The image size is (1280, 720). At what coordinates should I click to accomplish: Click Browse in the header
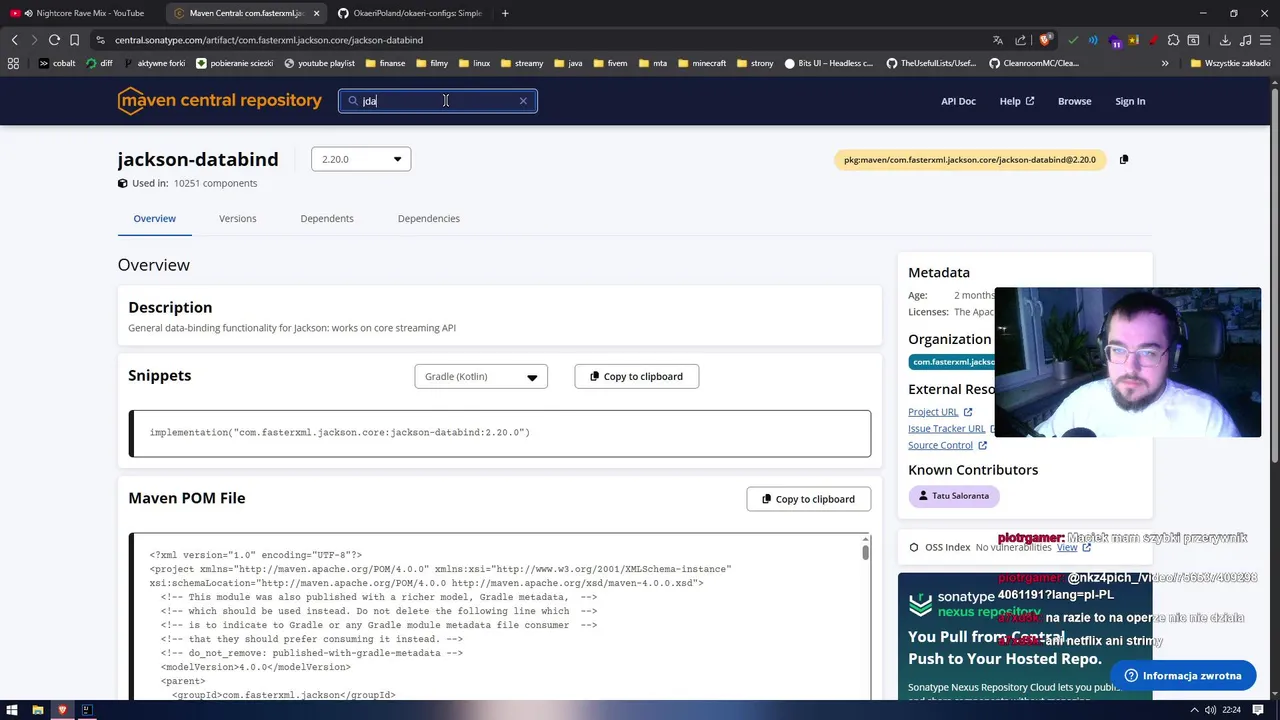pyautogui.click(x=1075, y=101)
